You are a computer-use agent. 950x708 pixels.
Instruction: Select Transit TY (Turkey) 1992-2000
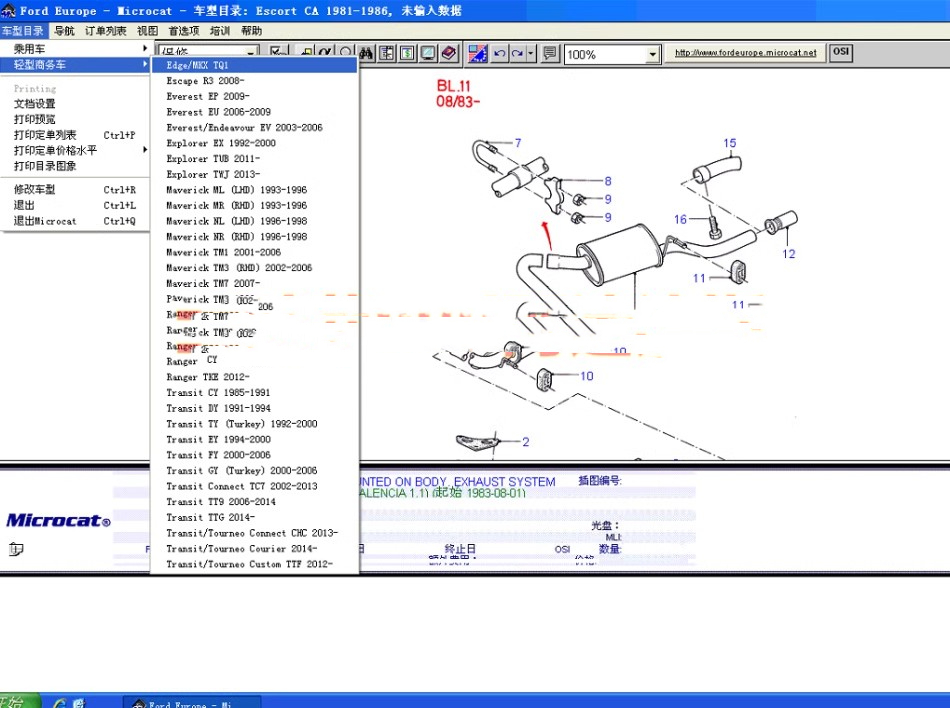254,424
